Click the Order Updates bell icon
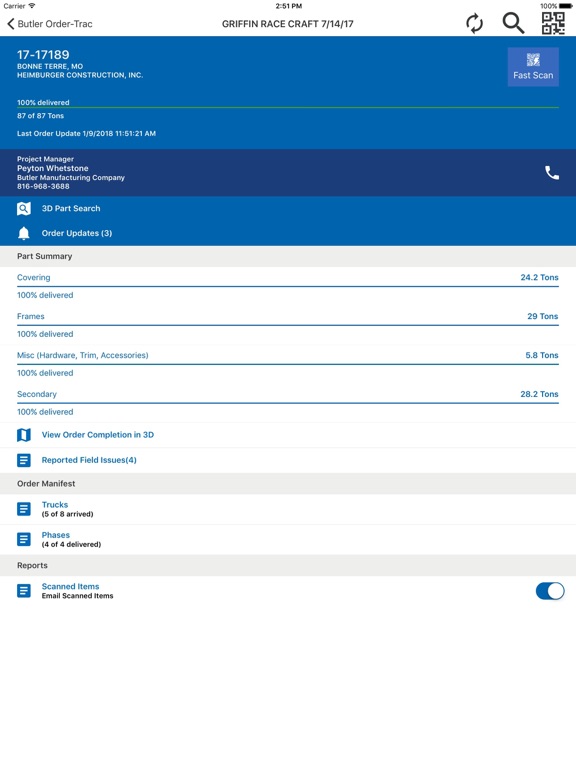This screenshot has width=576, height=768. pos(24,233)
